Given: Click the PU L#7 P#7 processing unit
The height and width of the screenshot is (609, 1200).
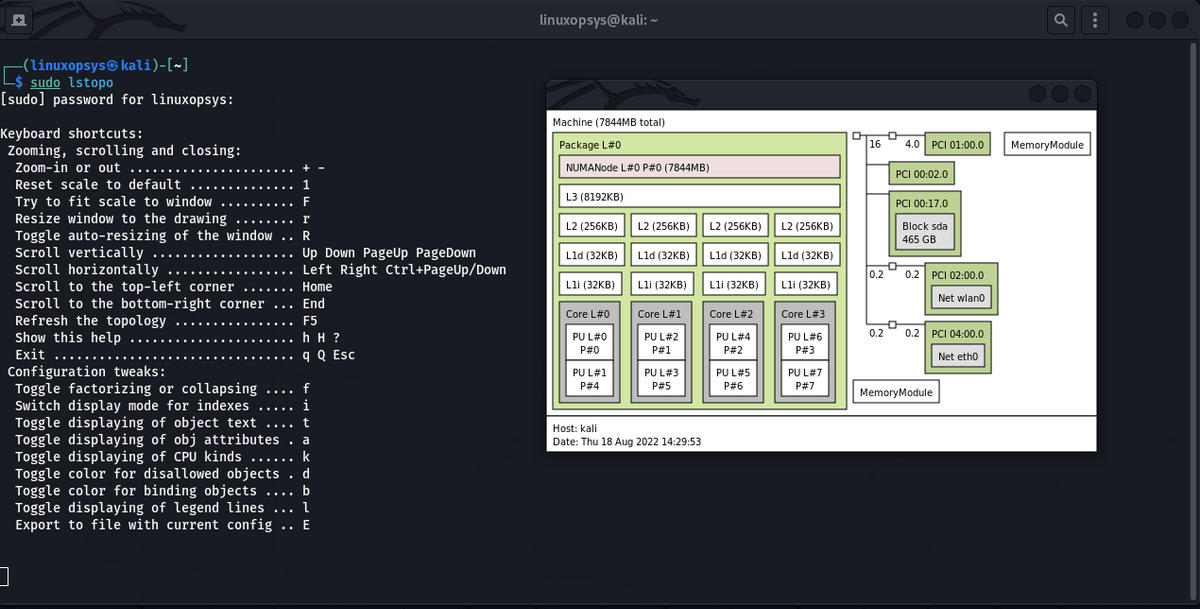Looking at the screenshot, I should (x=805, y=379).
